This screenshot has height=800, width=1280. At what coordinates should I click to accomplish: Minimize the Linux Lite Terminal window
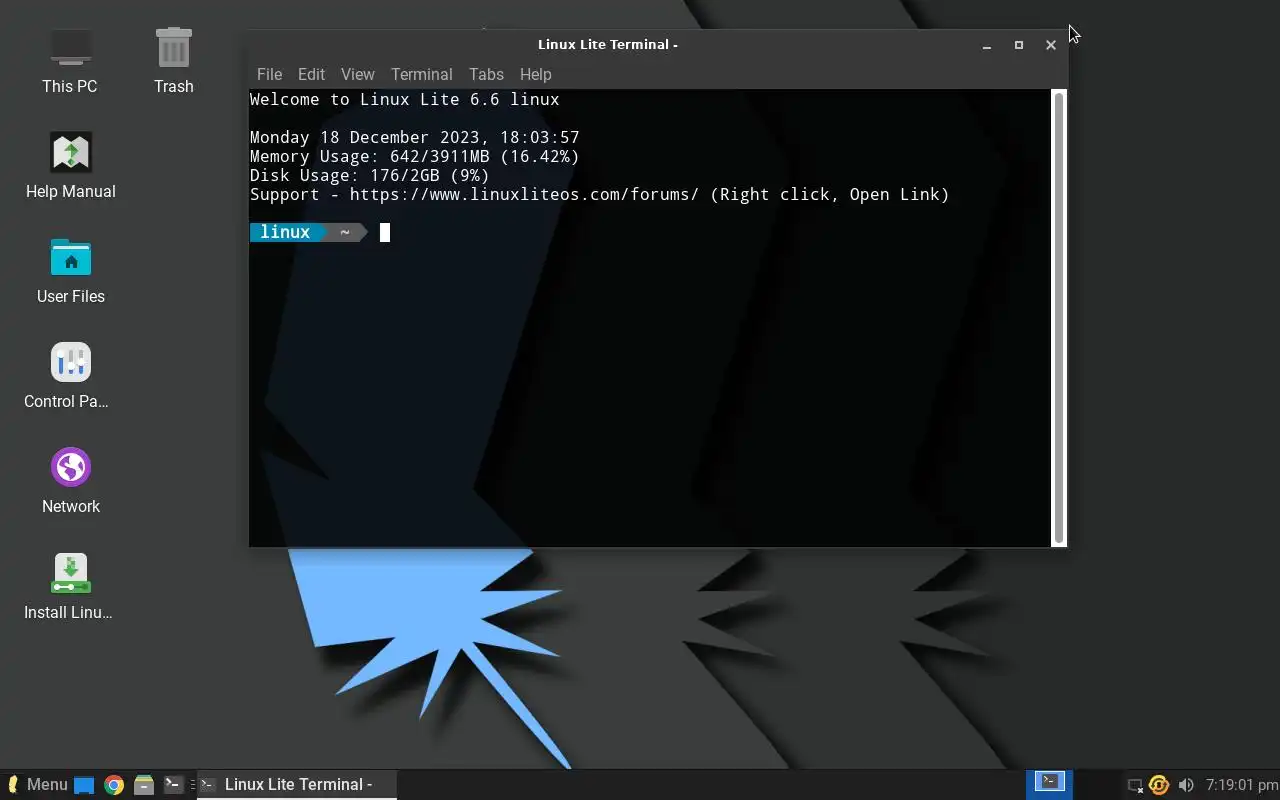click(987, 45)
